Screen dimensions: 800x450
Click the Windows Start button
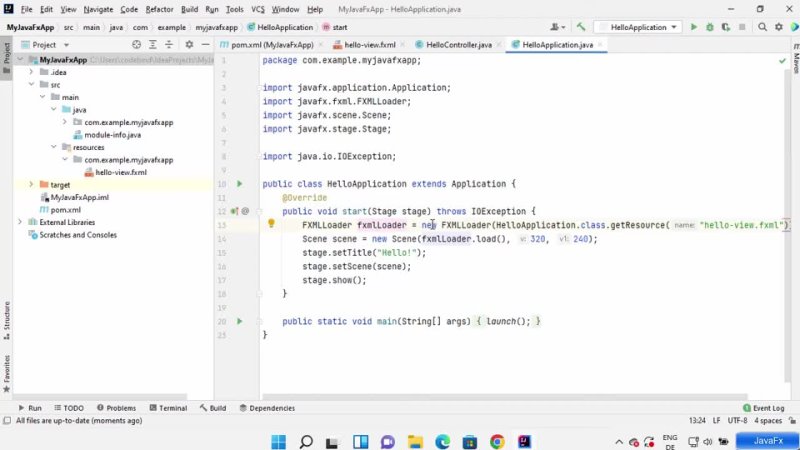279,441
